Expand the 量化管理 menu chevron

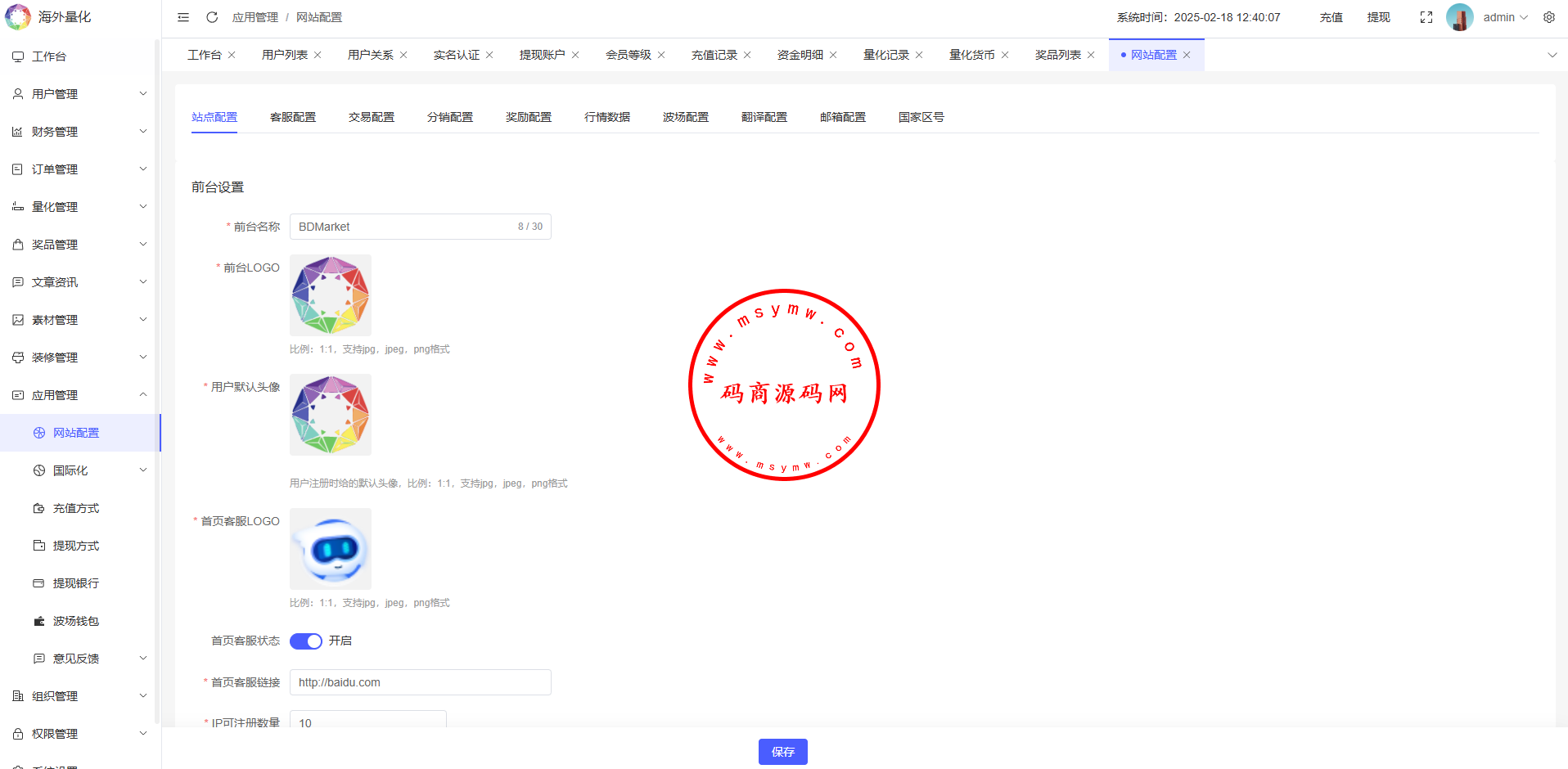pos(143,207)
